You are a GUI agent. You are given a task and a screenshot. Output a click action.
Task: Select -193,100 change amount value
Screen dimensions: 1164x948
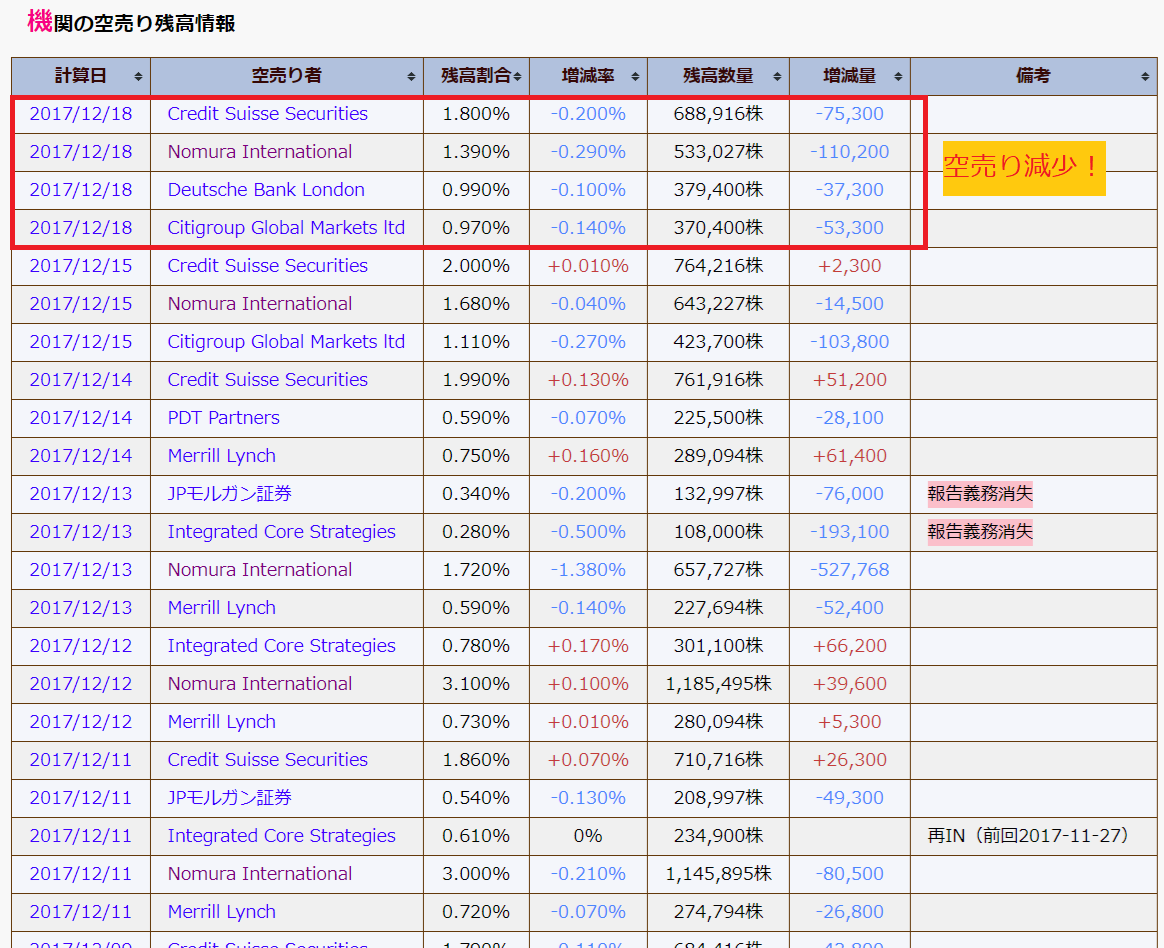pos(849,532)
